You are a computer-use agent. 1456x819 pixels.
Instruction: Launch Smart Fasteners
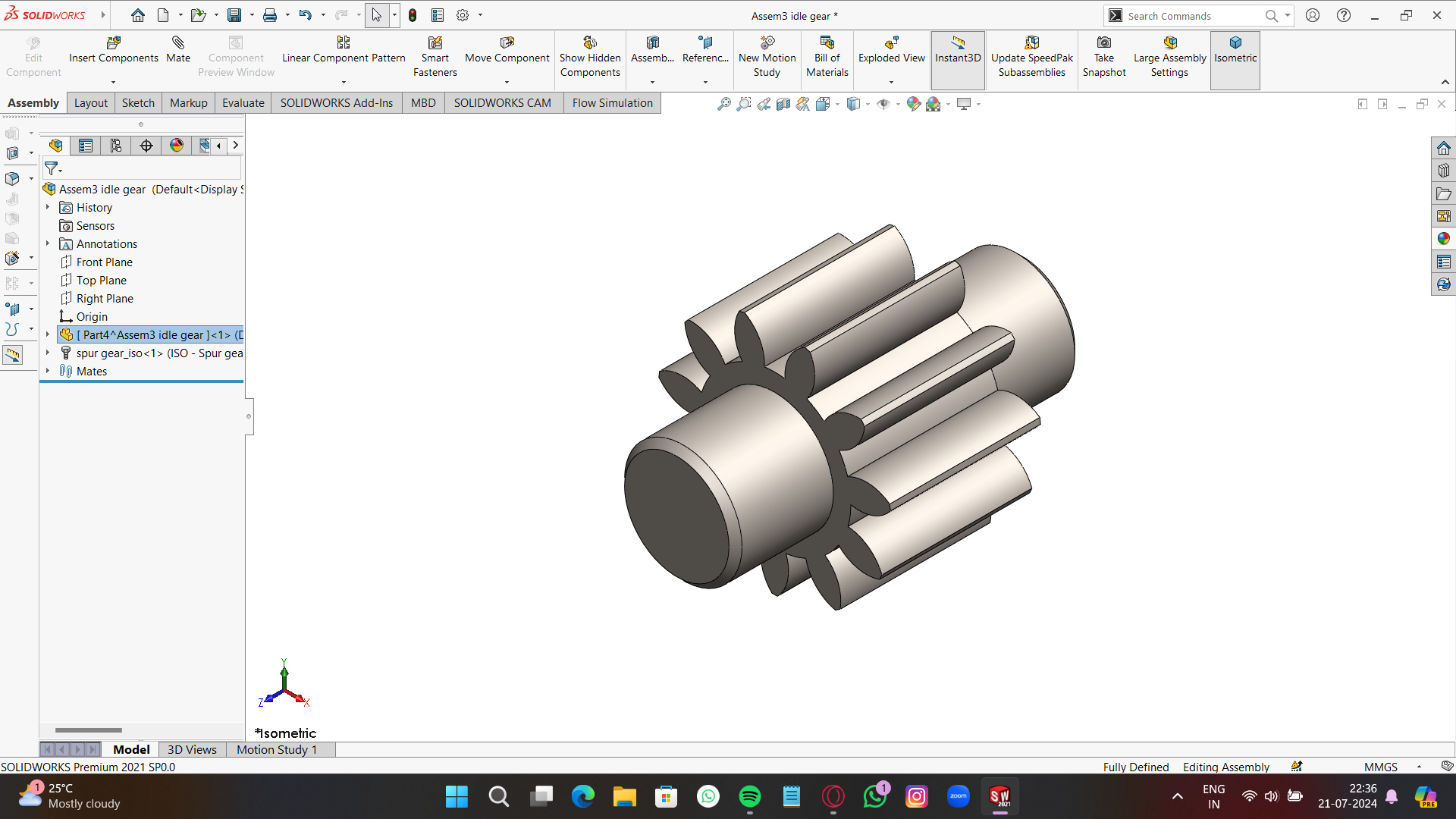pyautogui.click(x=435, y=57)
